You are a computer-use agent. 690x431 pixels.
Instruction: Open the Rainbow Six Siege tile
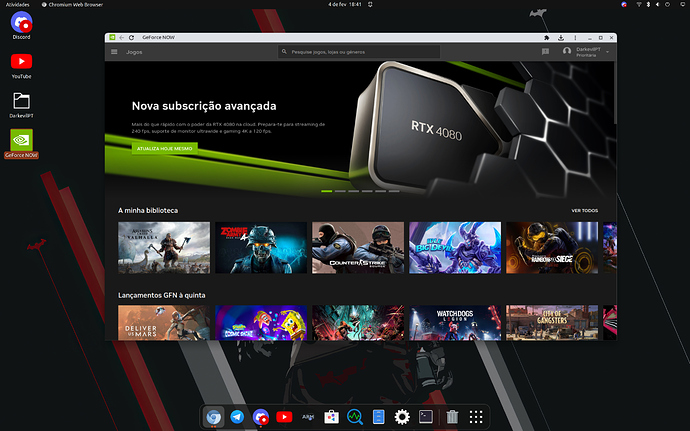point(552,247)
